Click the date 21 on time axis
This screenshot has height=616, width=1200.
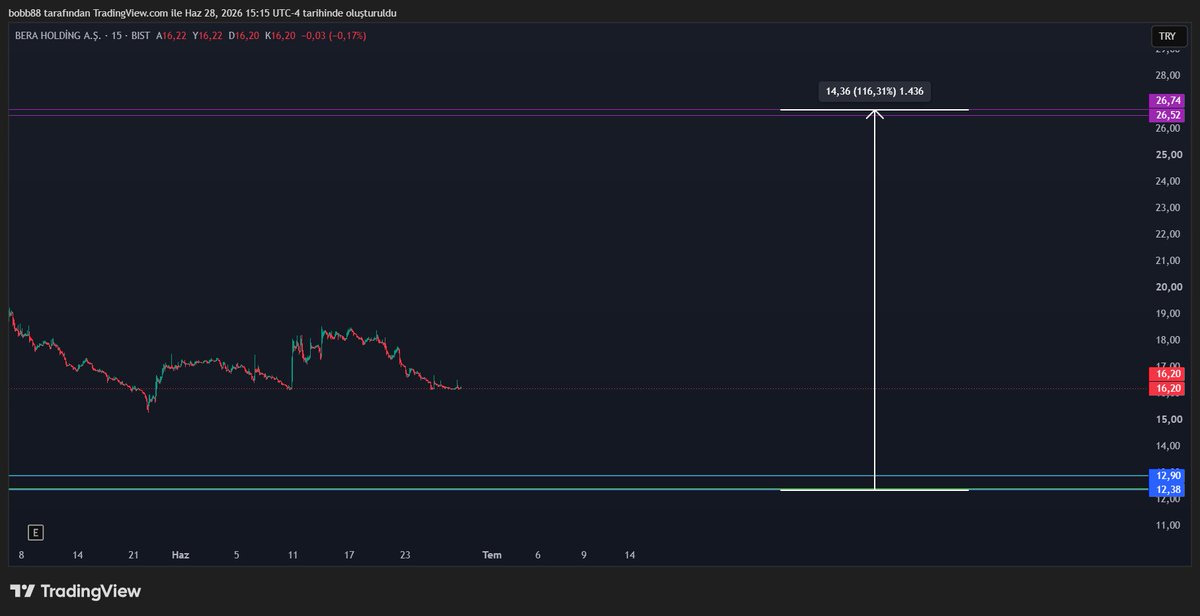[133, 554]
